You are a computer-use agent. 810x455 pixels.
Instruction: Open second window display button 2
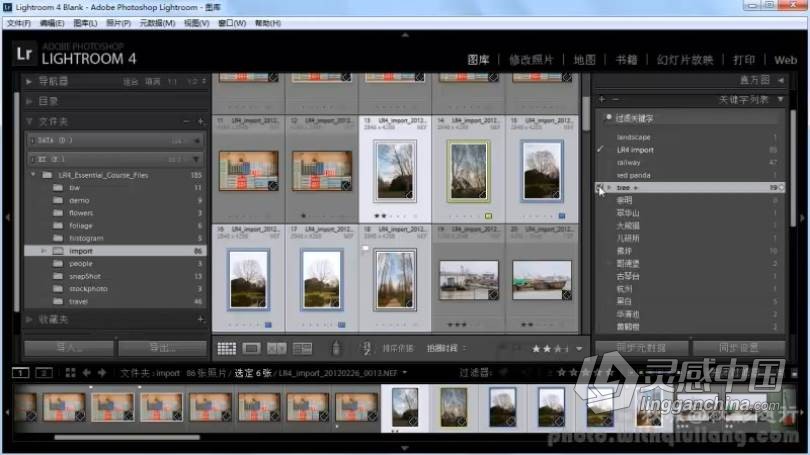tap(44, 372)
